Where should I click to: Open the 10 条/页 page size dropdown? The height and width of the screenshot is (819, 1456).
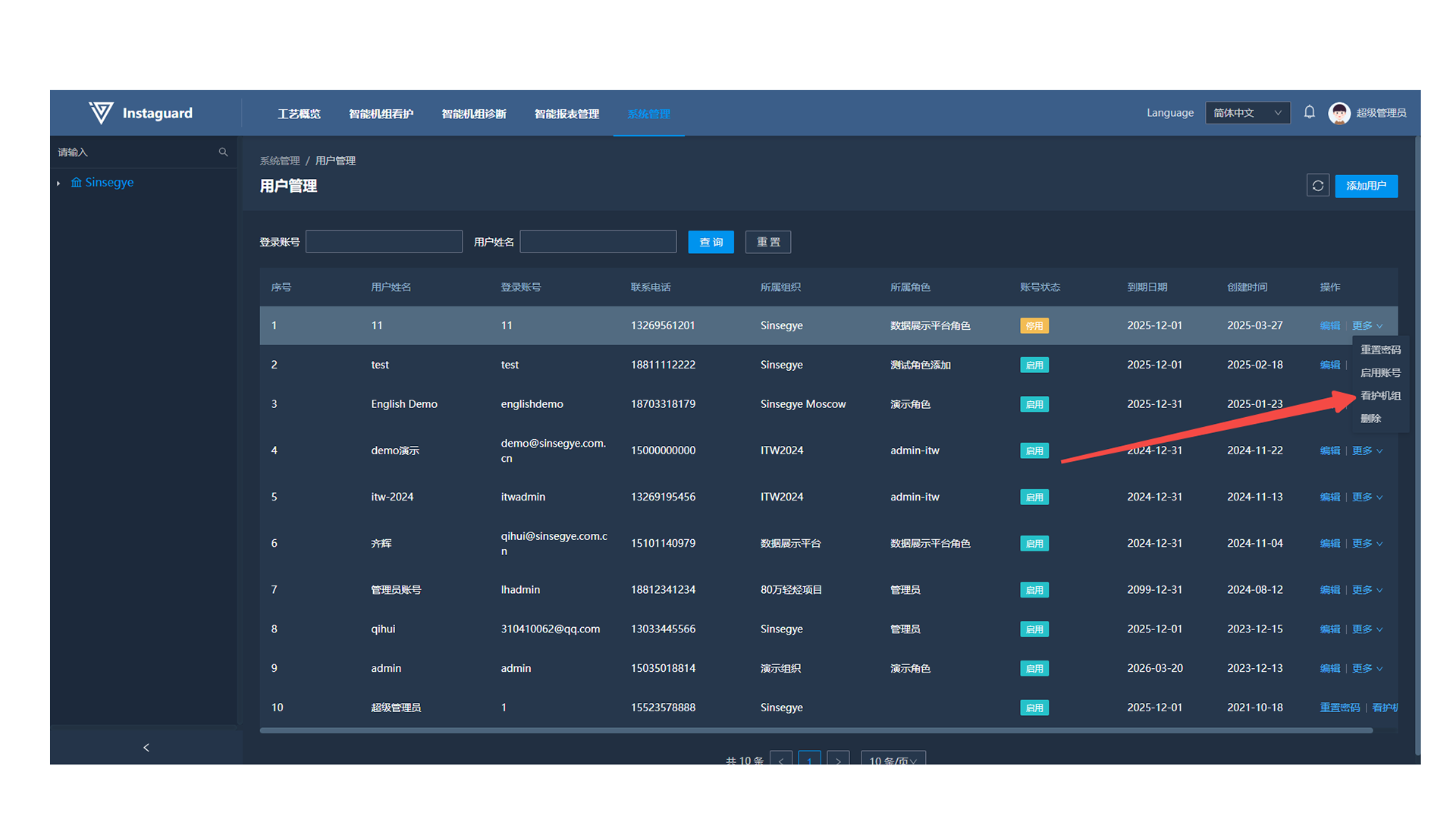pos(893,758)
